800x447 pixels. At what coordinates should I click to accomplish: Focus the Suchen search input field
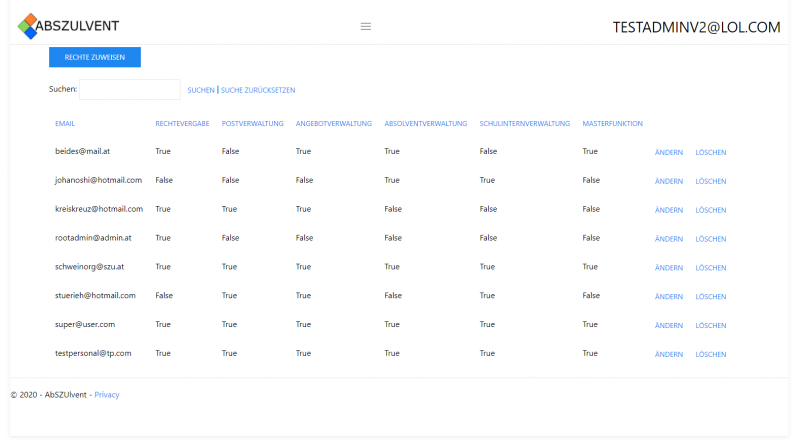(x=130, y=89)
